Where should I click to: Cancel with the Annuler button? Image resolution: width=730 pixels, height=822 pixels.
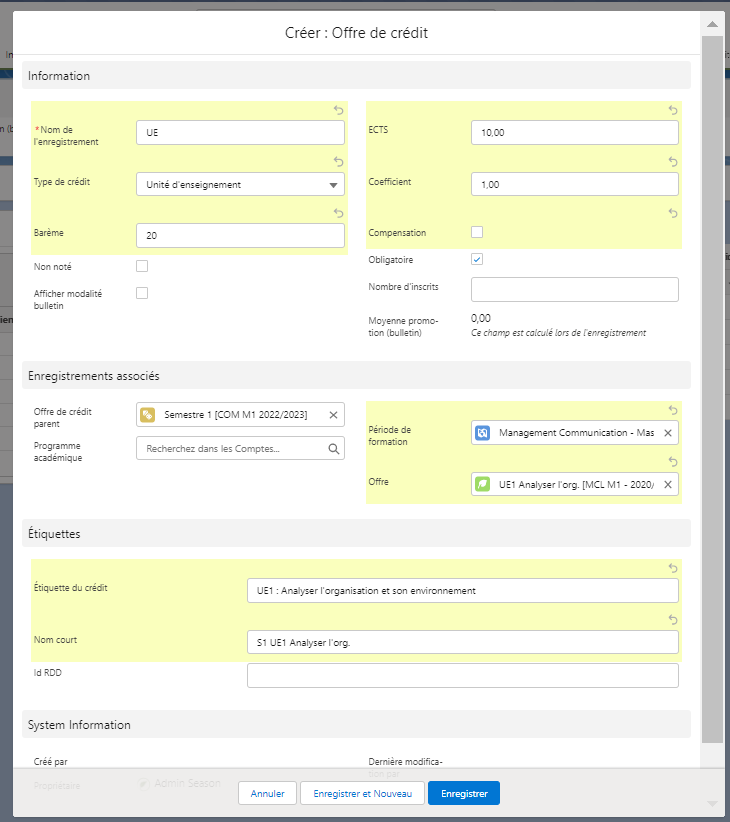pos(267,793)
